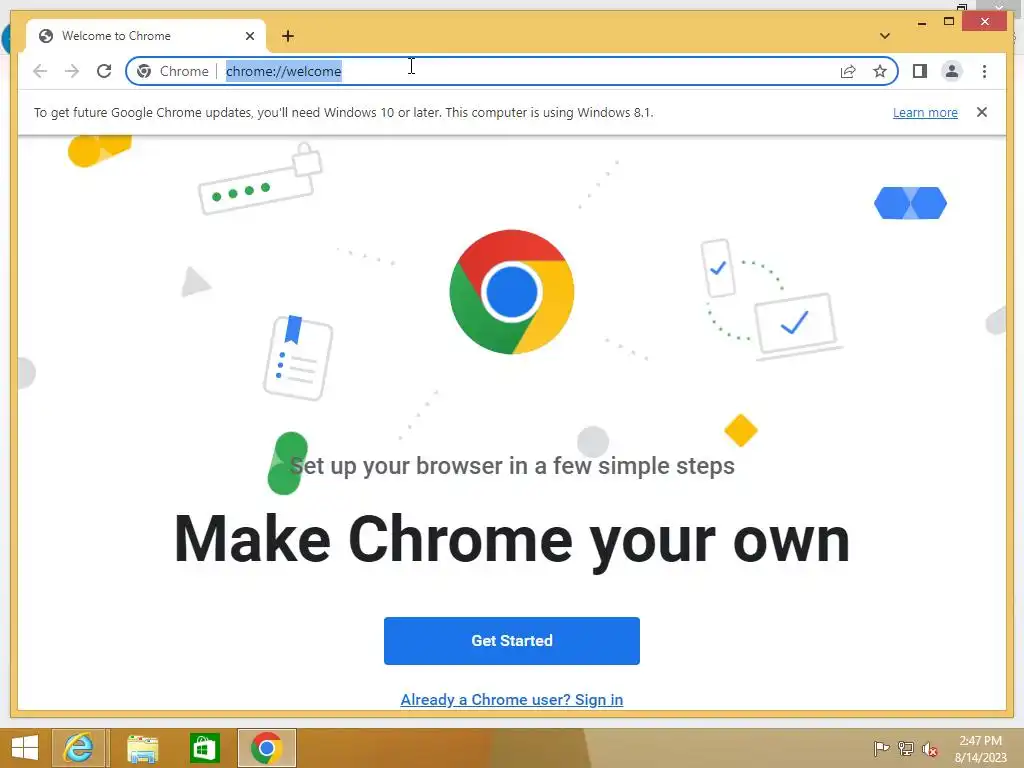
Task: Dismiss the Windows 8.1 update notice
Action: pos(982,112)
